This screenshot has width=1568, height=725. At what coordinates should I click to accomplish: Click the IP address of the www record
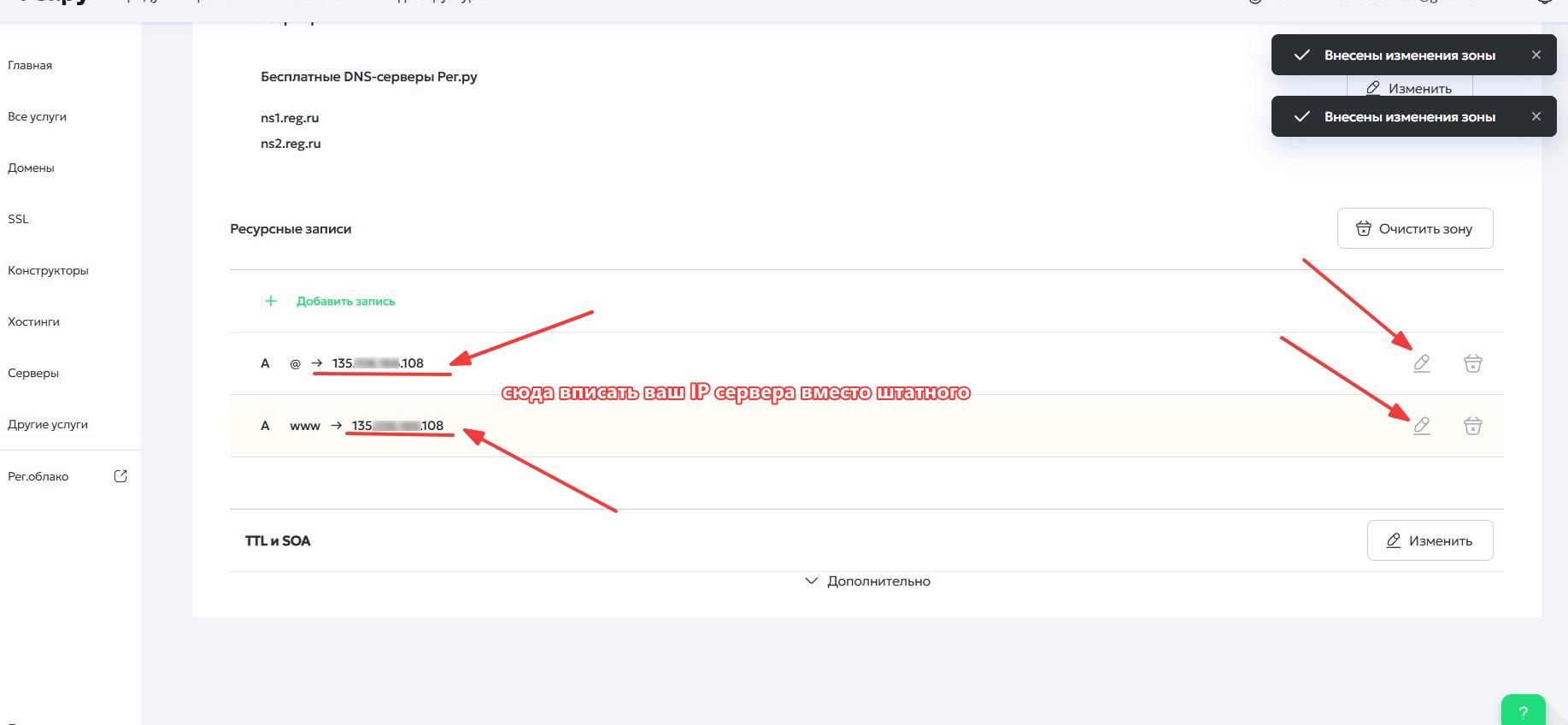click(x=397, y=426)
